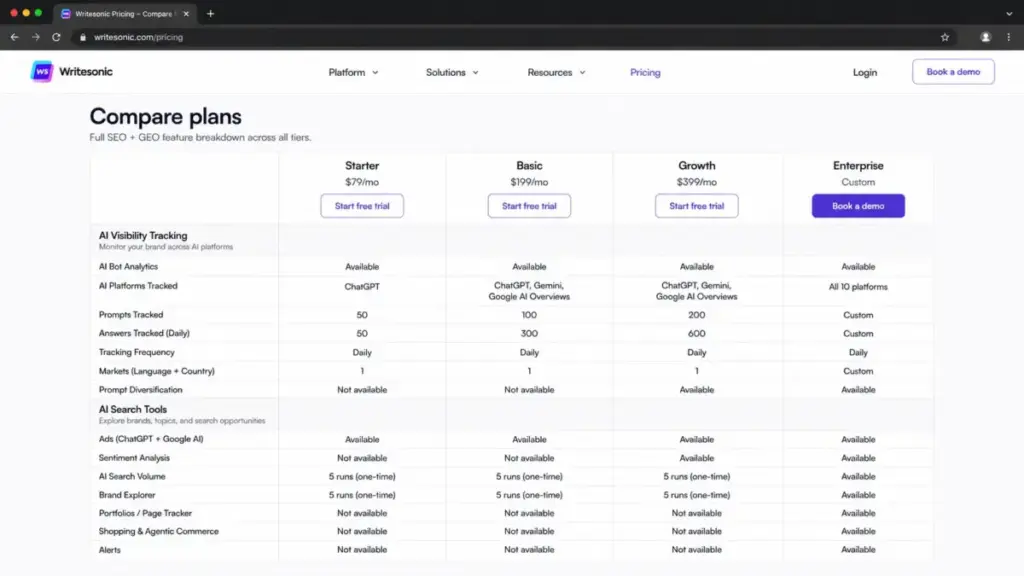Click the browser forward arrow

35,37
